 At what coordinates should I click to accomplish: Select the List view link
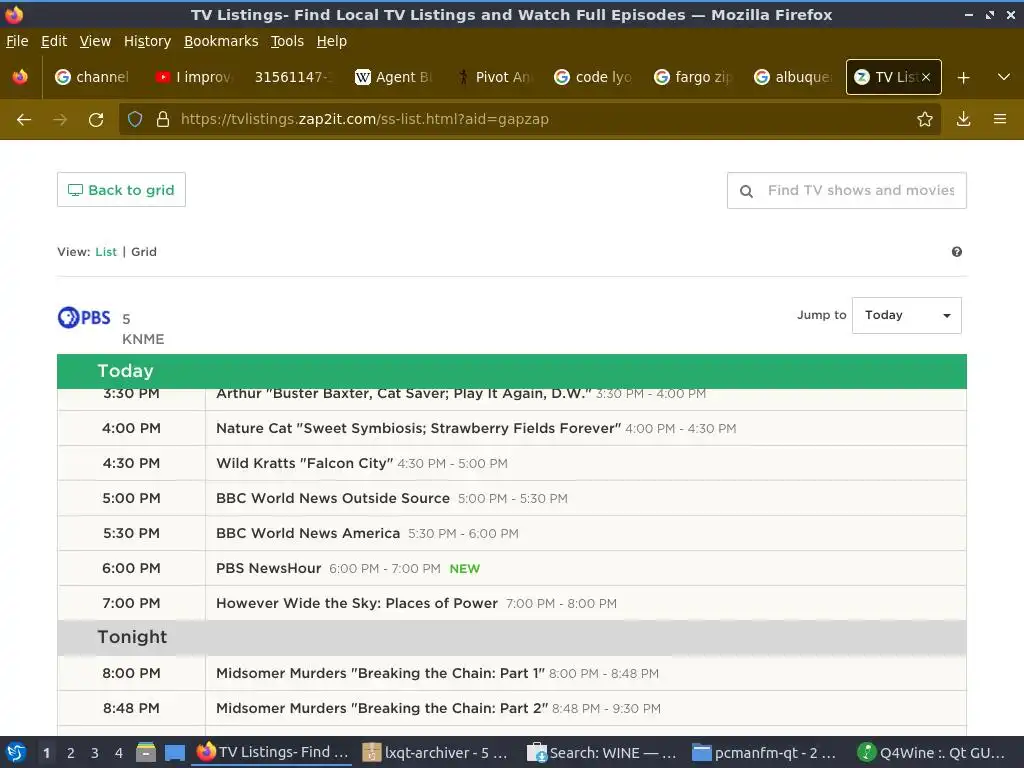pos(106,251)
